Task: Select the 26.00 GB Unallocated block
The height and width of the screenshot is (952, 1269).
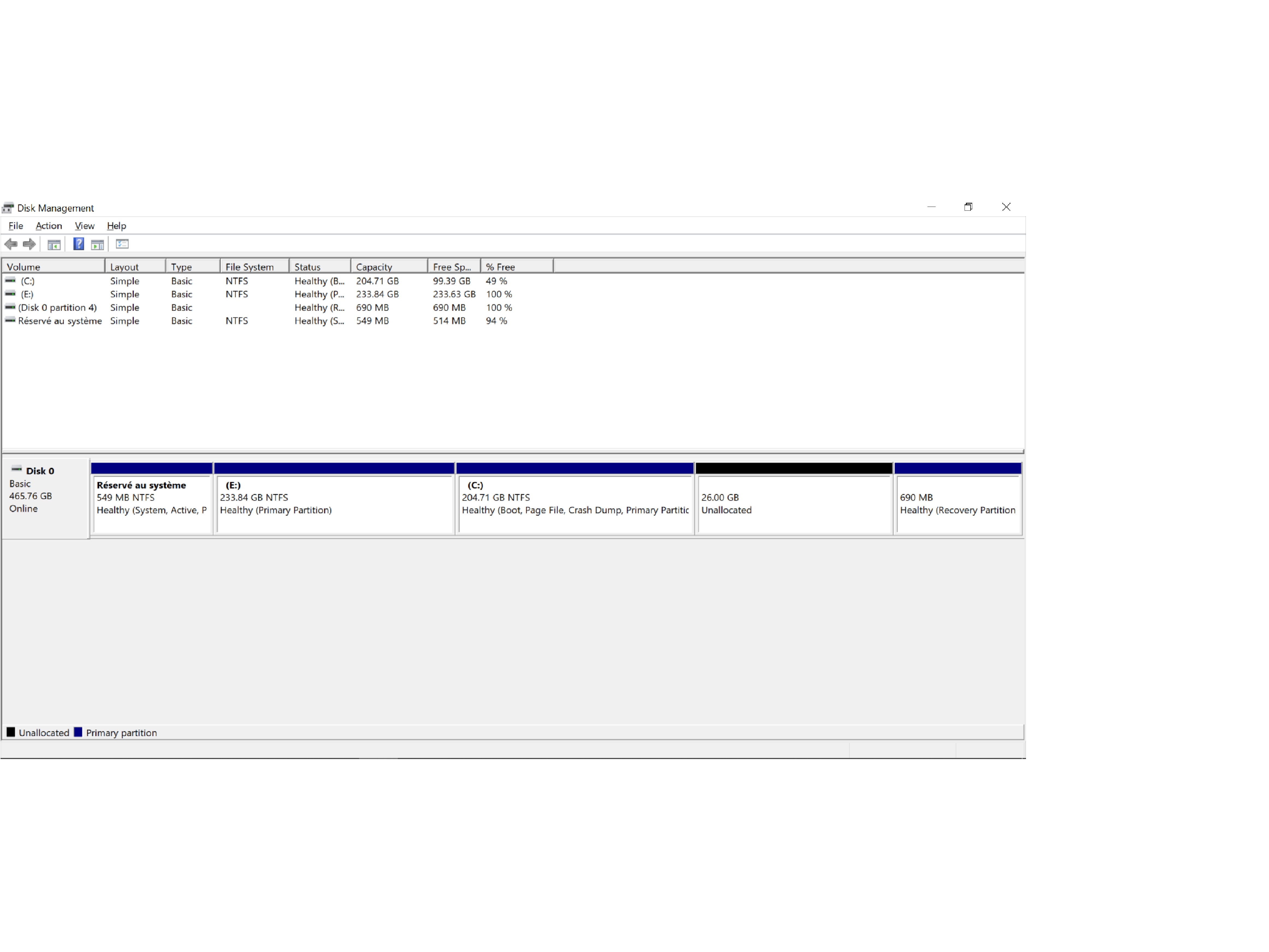Action: pos(793,504)
